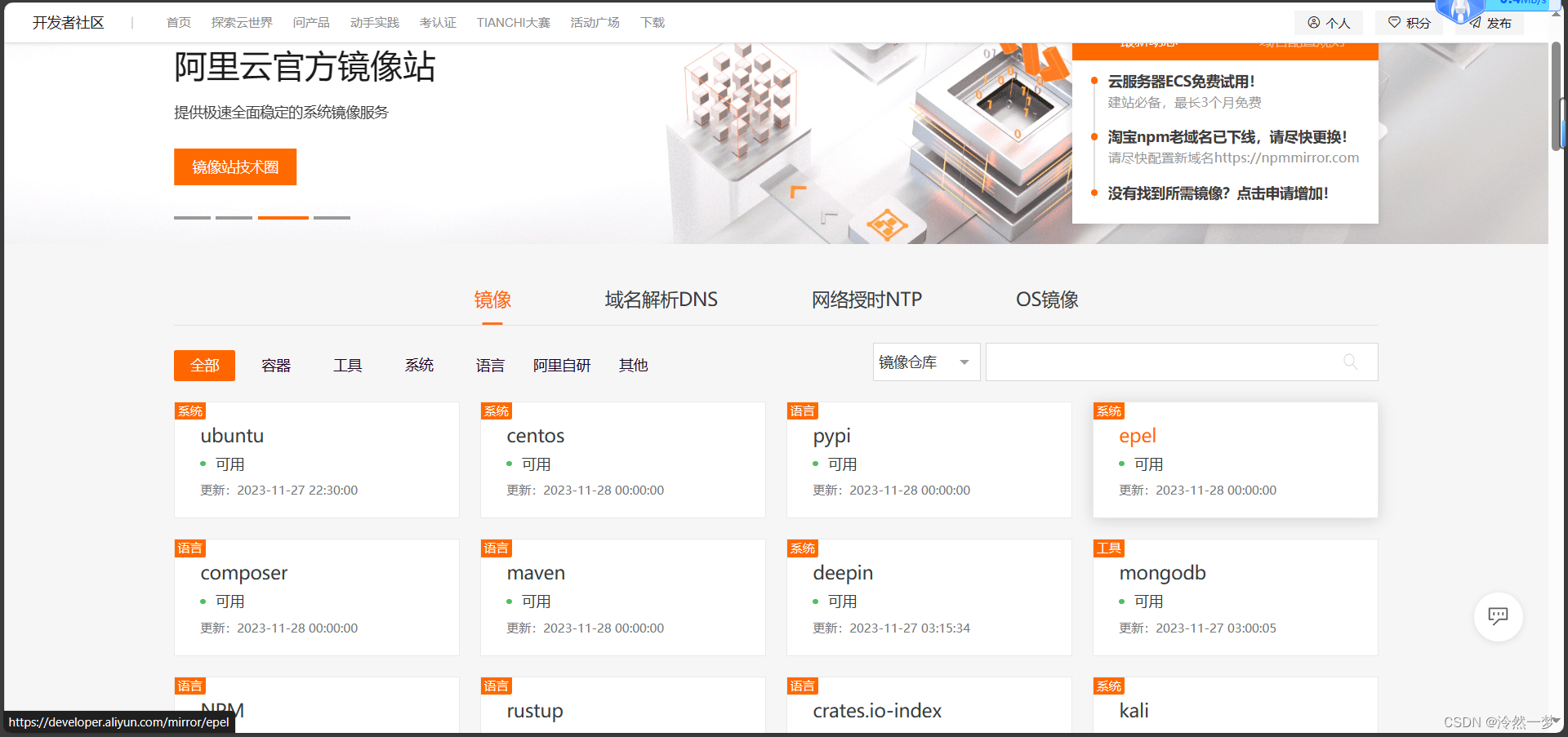Viewport: 1568px width, 737px height.
Task: Click deepin update time 2023-11-27 03:15:34
Action: pyautogui.click(x=910, y=628)
